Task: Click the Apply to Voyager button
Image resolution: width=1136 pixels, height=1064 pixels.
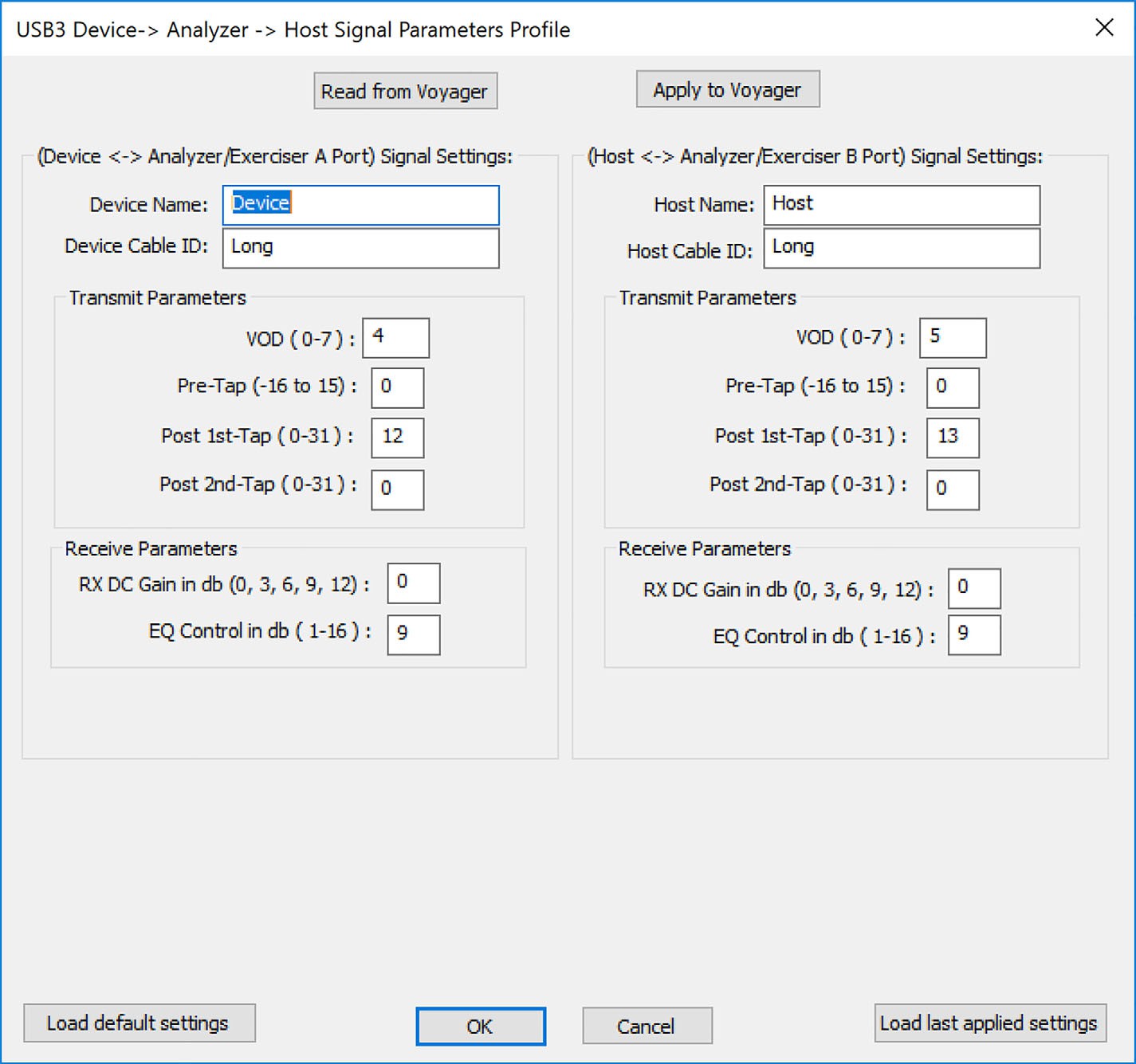Action: (x=728, y=89)
